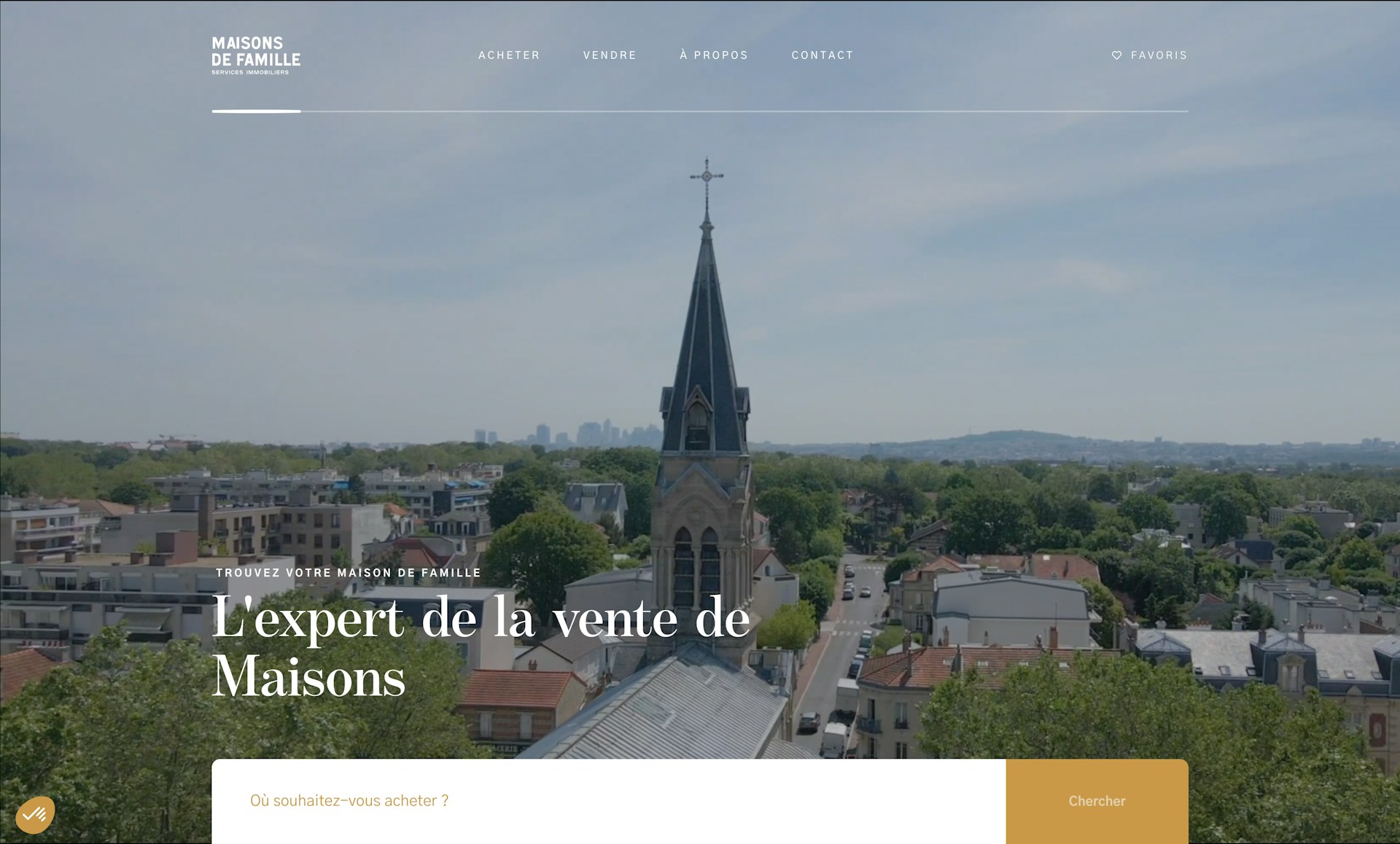Open the À propos section

[x=714, y=55]
